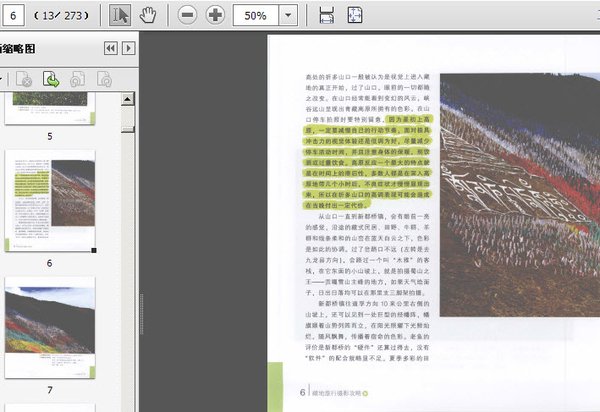The width and height of the screenshot is (600, 412).
Task: Collapse the thumbnails panel with double-arrow
Action: pyautogui.click(x=110, y=48)
